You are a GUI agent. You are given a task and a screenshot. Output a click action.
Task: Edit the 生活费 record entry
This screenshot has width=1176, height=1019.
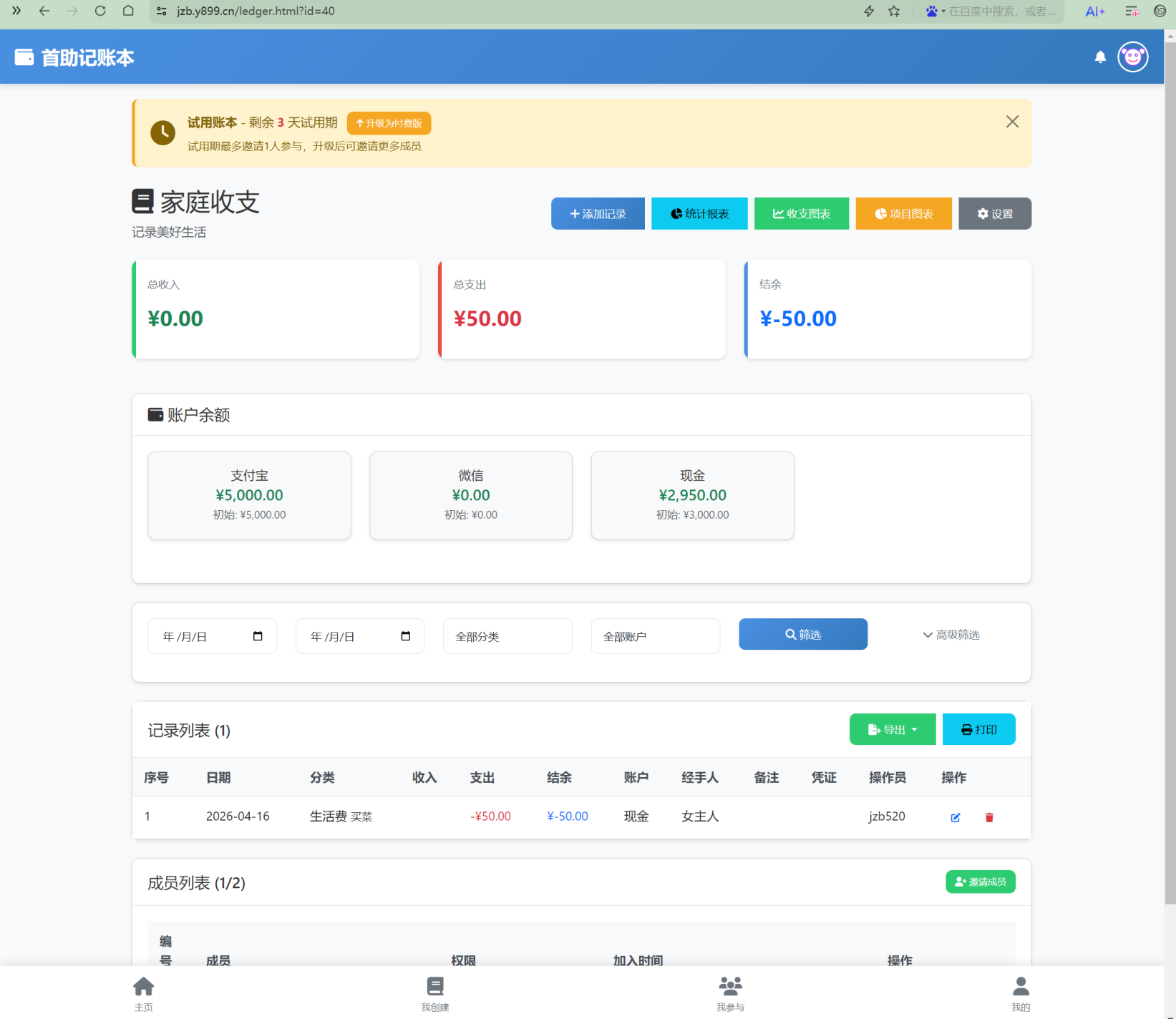[955, 817]
